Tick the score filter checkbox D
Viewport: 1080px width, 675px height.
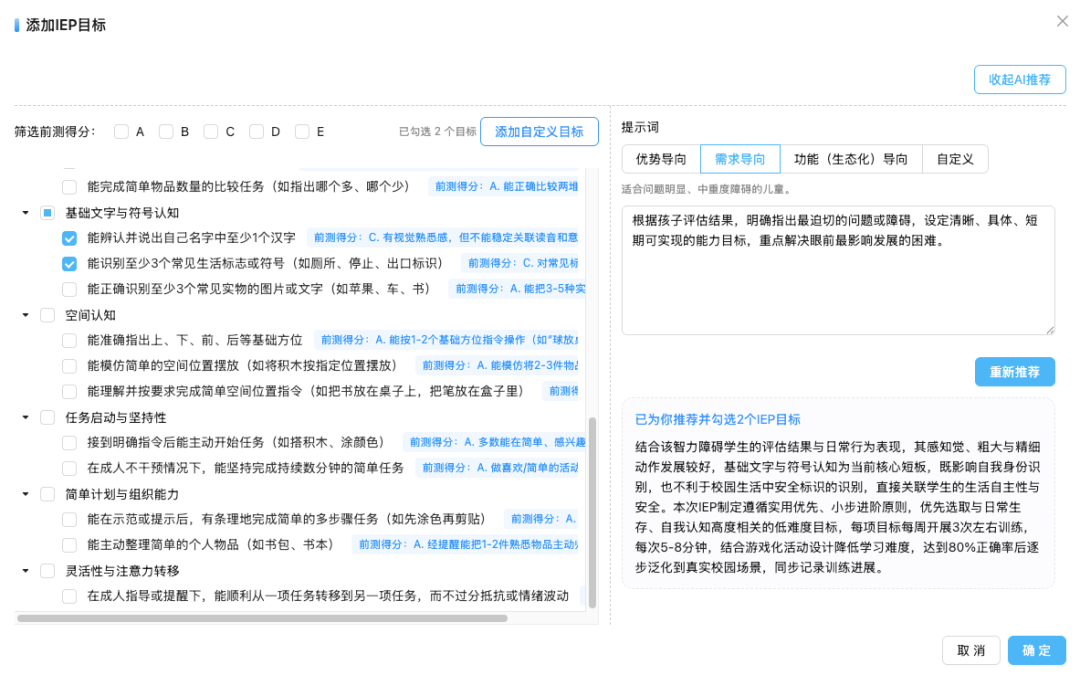tap(256, 132)
